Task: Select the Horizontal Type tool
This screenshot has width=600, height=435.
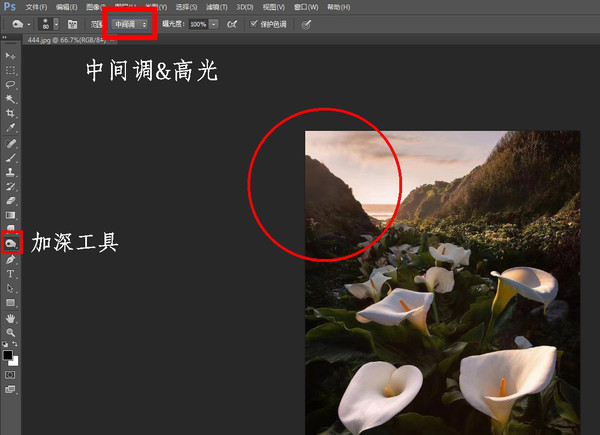Action: pyautogui.click(x=11, y=273)
